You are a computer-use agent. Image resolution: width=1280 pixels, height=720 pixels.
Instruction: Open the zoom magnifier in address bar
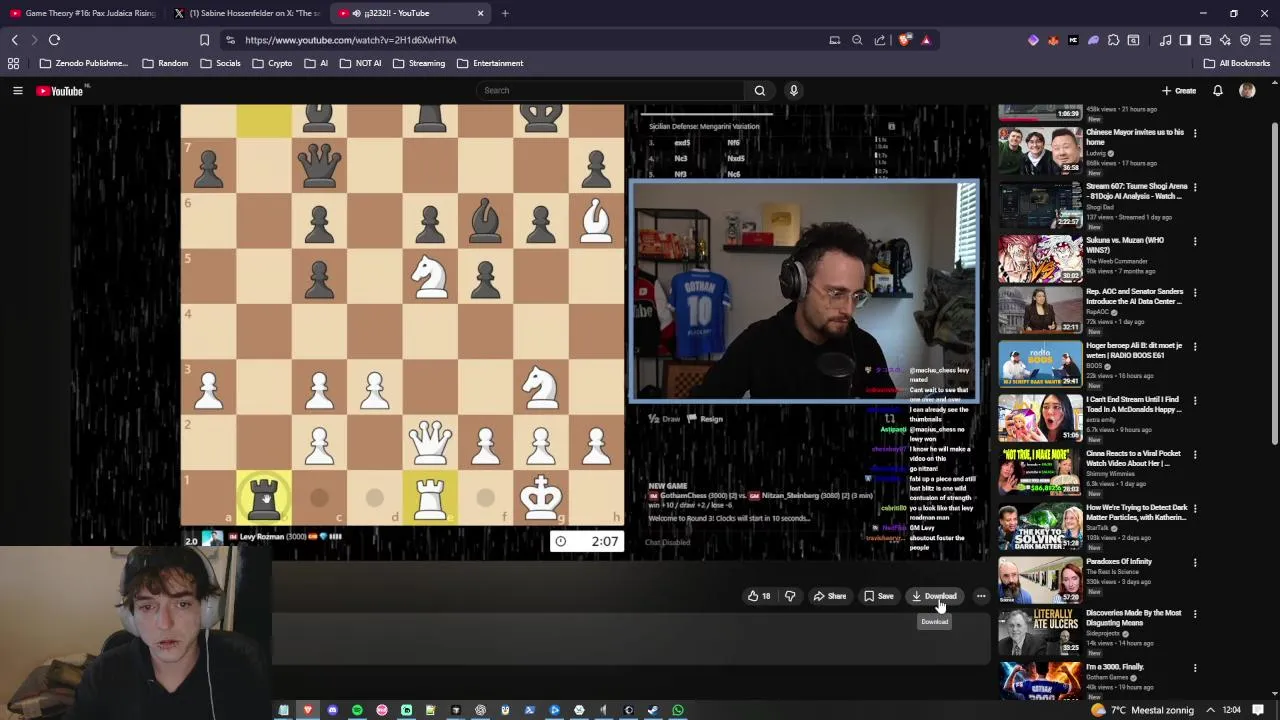857,40
